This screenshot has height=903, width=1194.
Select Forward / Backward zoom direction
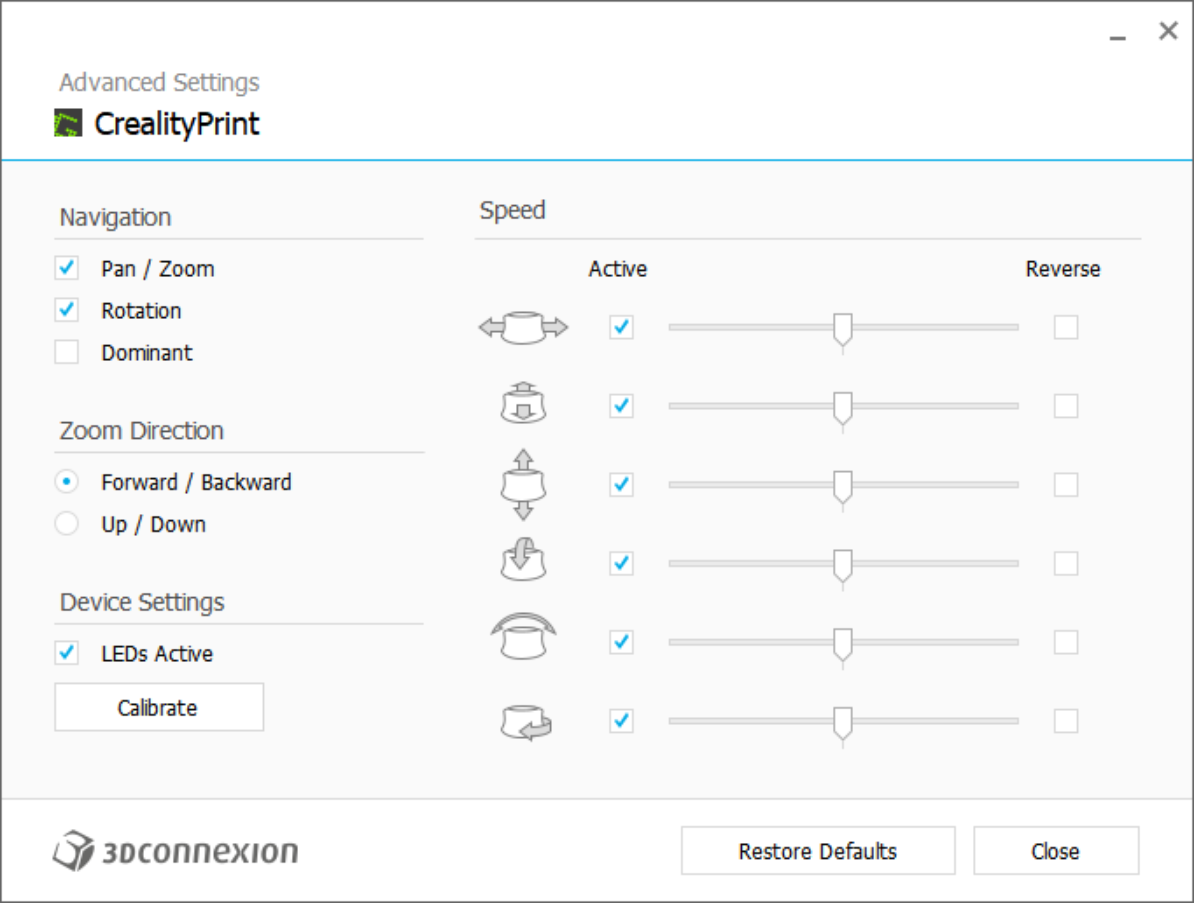tap(67, 482)
